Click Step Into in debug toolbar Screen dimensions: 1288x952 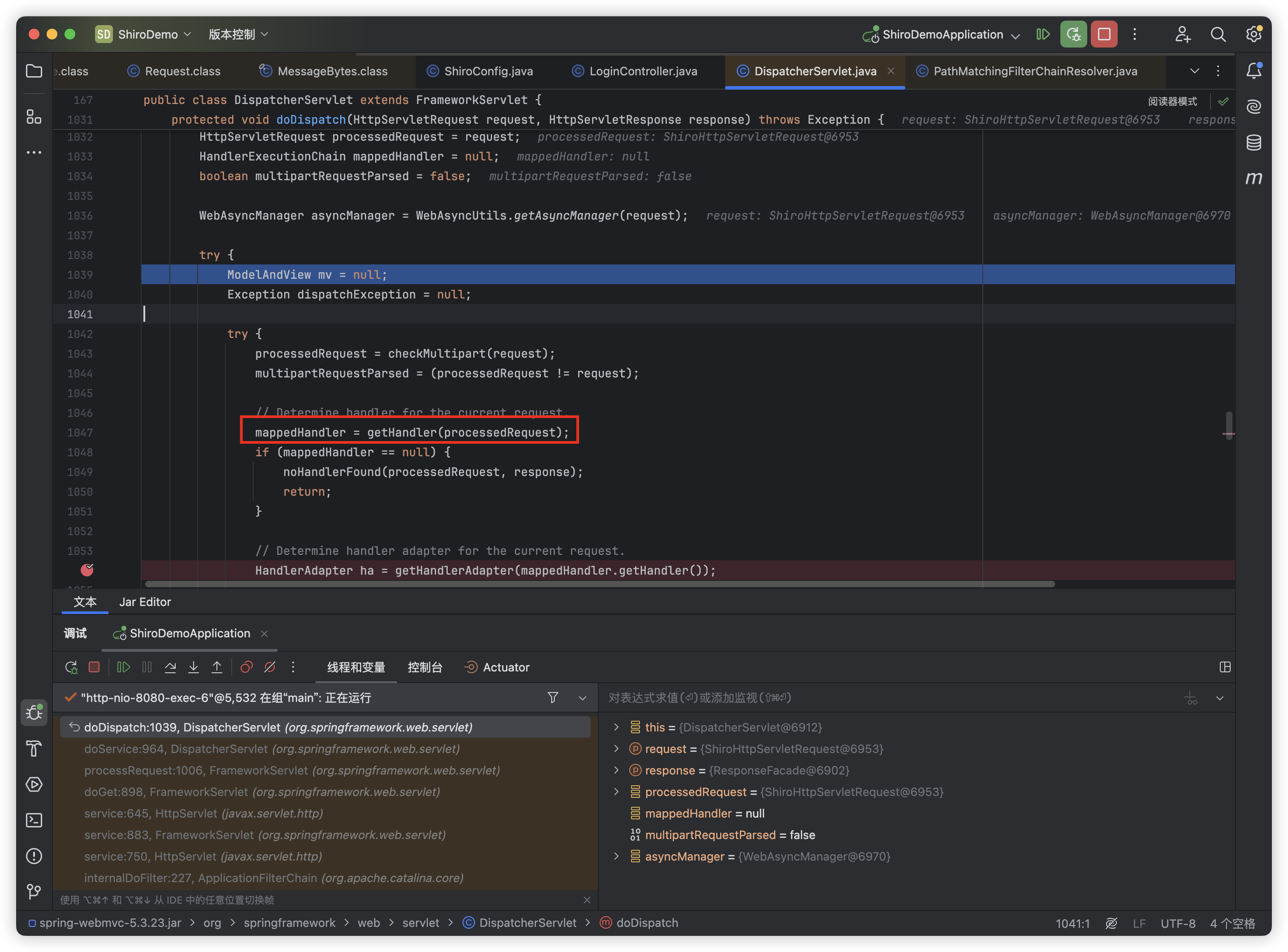(x=194, y=667)
